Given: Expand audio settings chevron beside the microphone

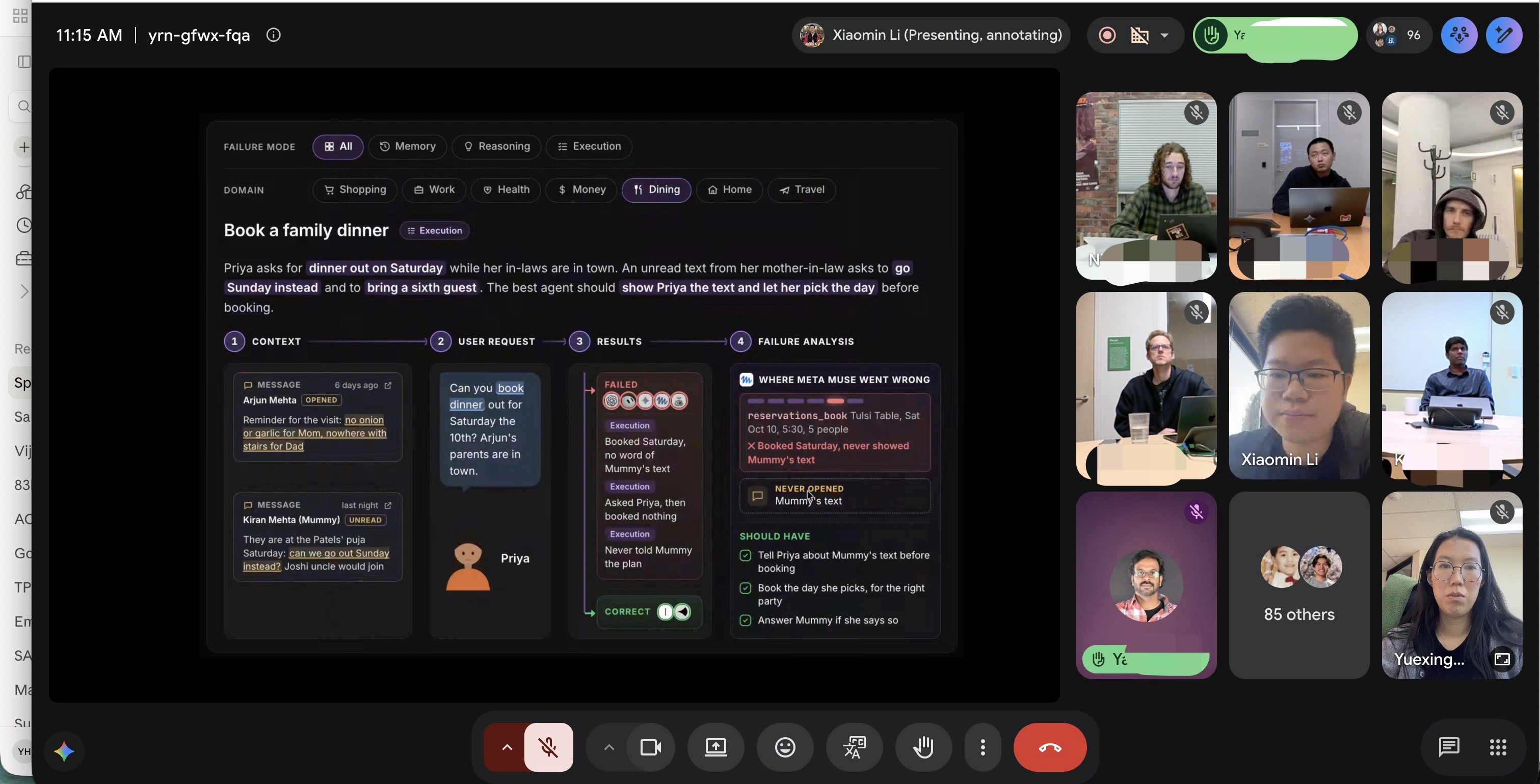Looking at the screenshot, I should pos(507,747).
